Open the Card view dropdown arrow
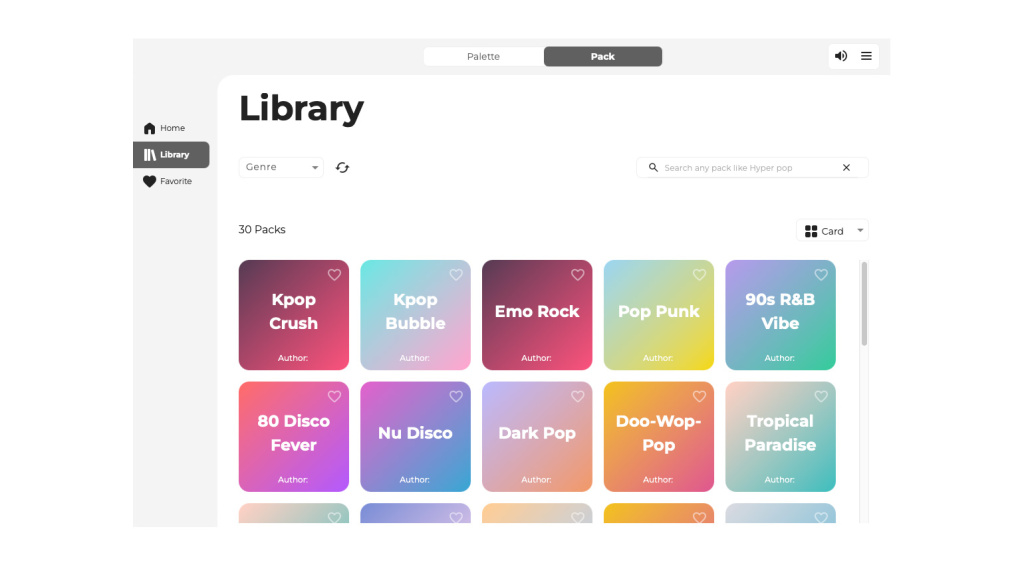The width and height of the screenshot is (1024, 565). [x=860, y=231]
